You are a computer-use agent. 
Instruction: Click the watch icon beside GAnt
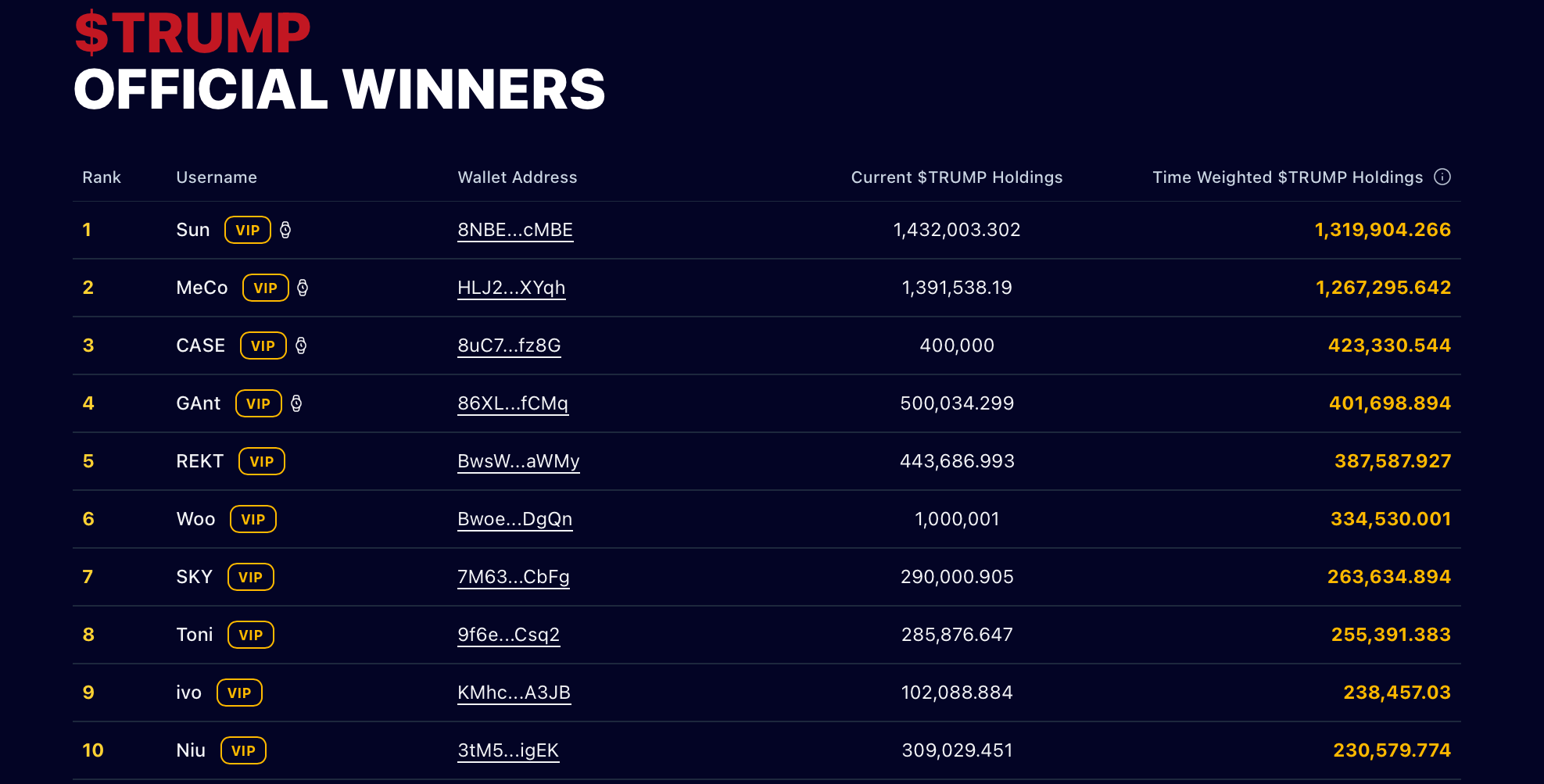tap(296, 403)
